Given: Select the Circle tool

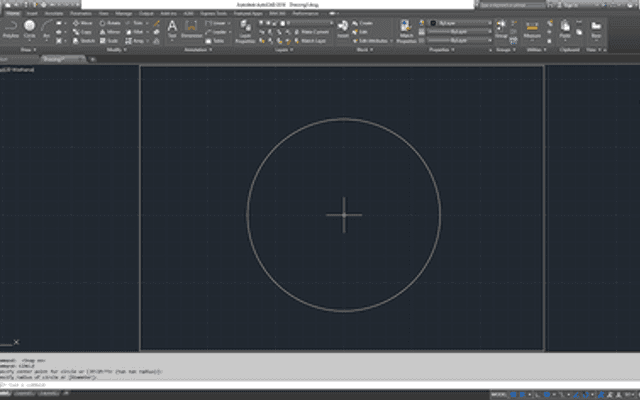Looking at the screenshot, I should pos(29,29).
